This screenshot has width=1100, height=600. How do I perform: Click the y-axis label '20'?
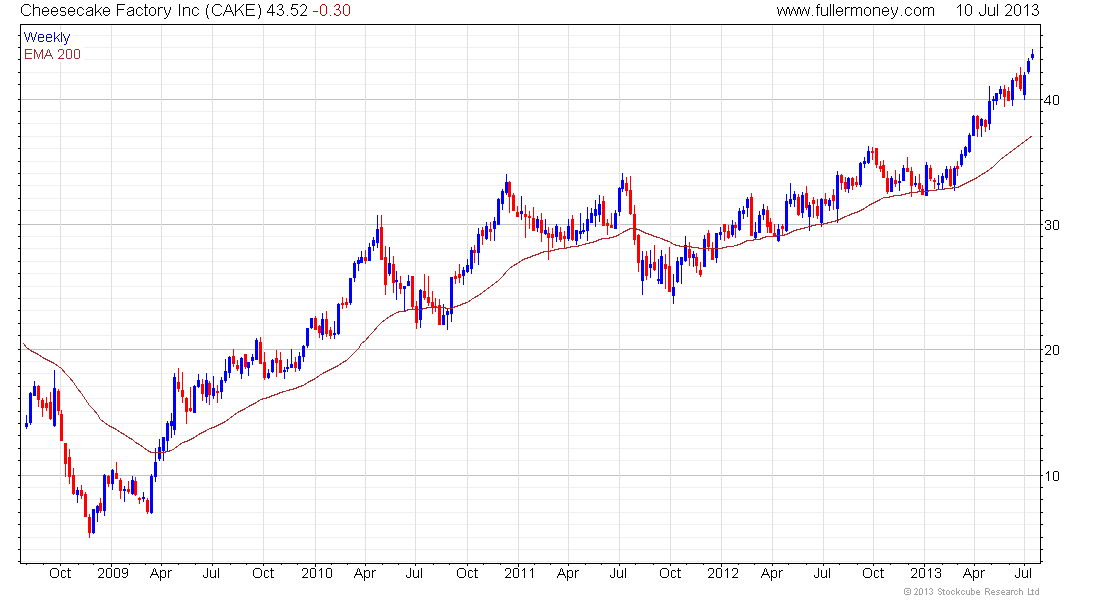(1052, 349)
